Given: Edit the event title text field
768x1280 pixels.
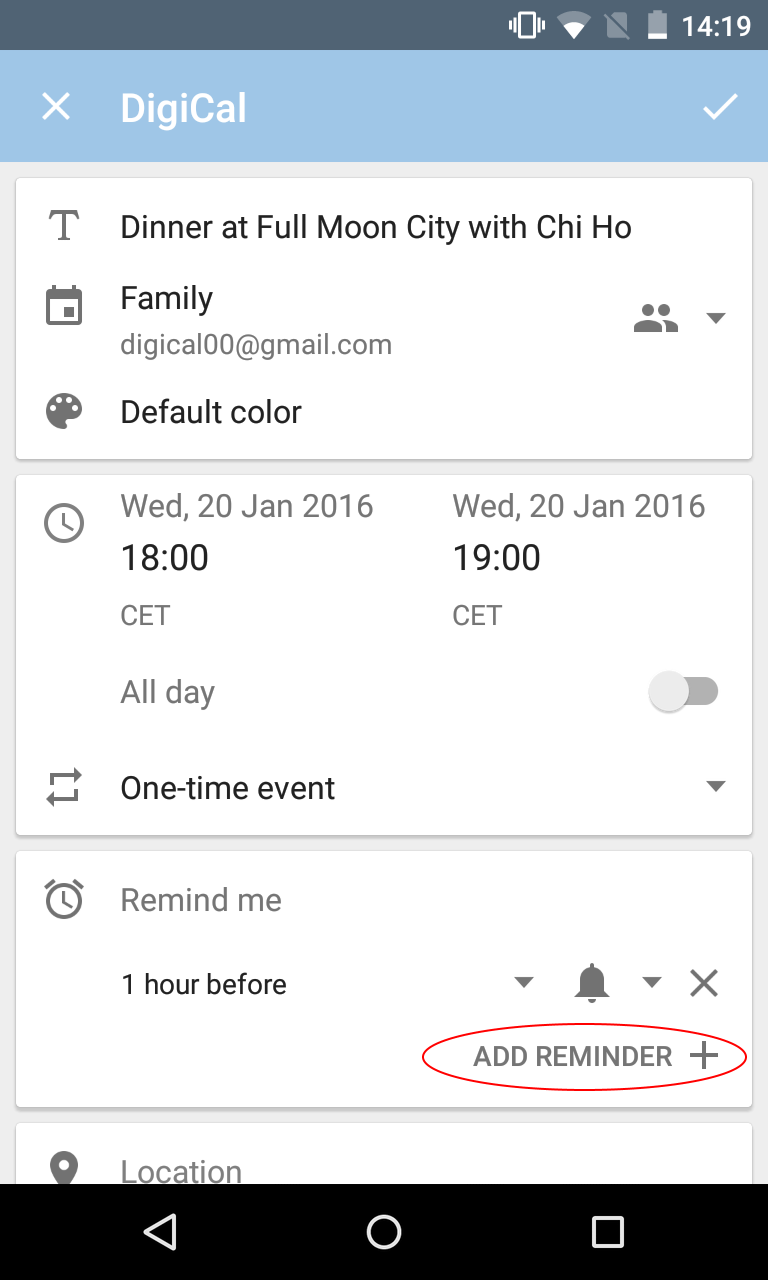Looking at the screenshot, I should [x=376, y=228].
